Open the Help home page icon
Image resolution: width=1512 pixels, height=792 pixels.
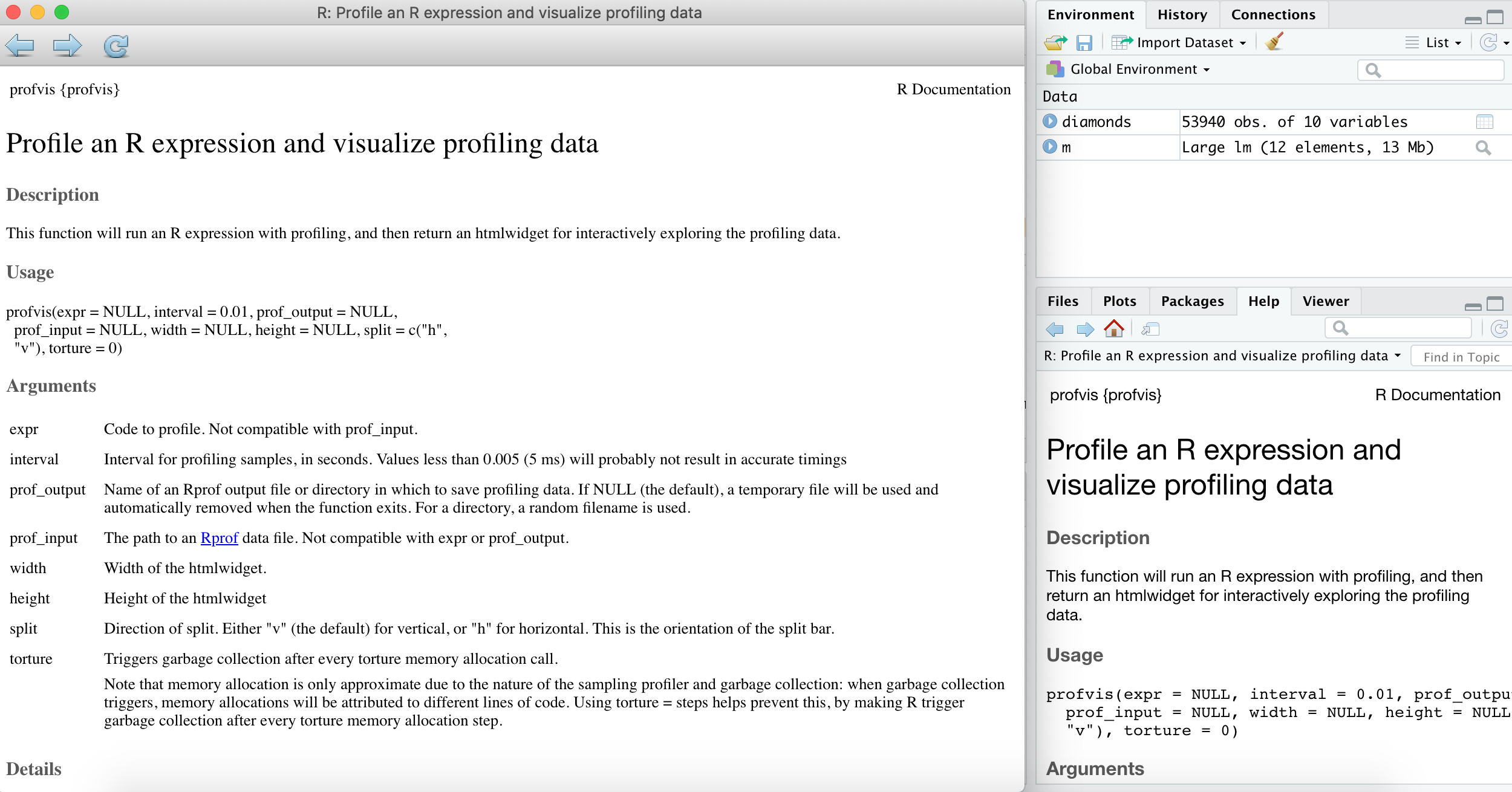(x=1114, y=328)
